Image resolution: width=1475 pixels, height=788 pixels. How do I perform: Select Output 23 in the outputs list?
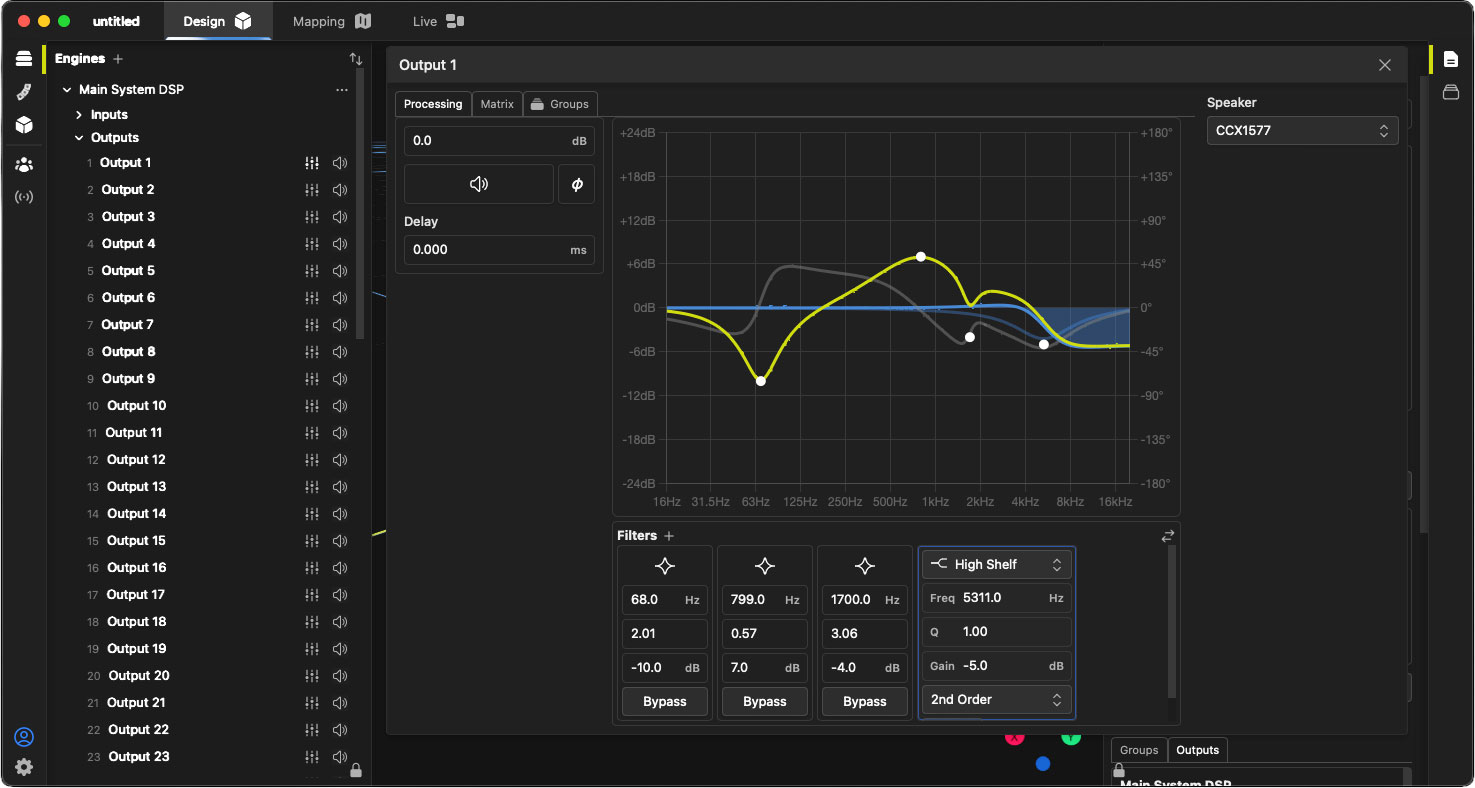coord(139,757)
